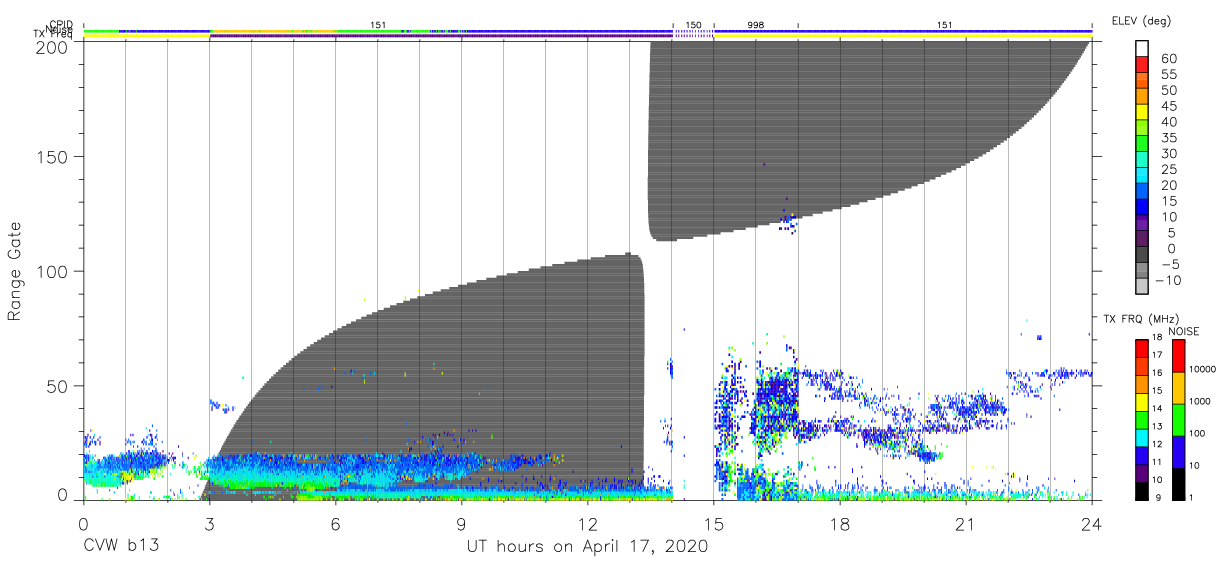Click the '18' tick on UT hours axis
Image resolution: width=1228 pixels, height=567 pixels.
tap(840, 522)
